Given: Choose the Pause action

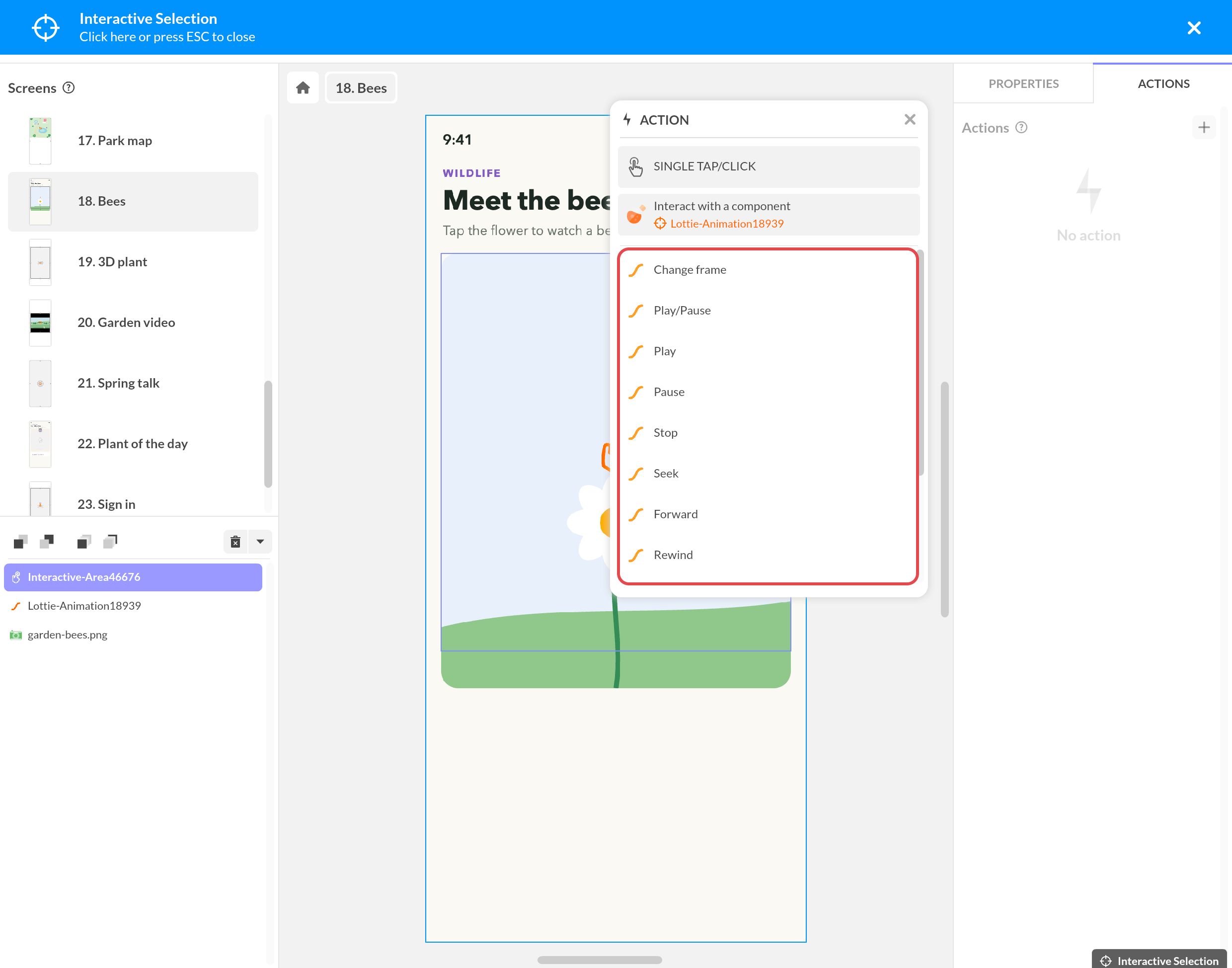Looking at the screenshot, I should click(x=769, y=392).
